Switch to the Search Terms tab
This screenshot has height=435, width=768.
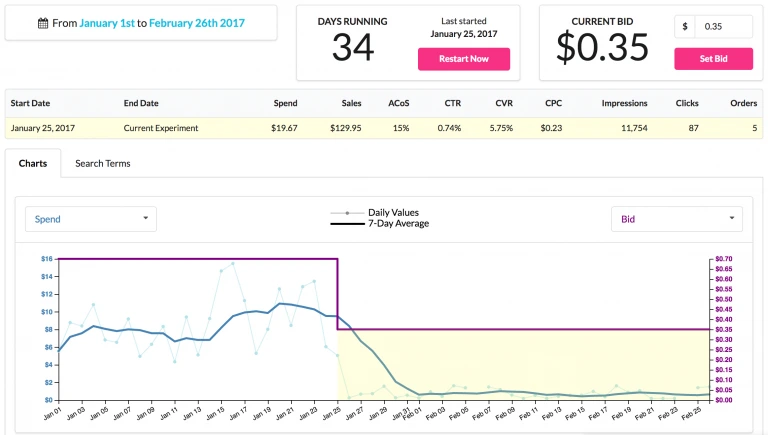(x=102, y=163)
